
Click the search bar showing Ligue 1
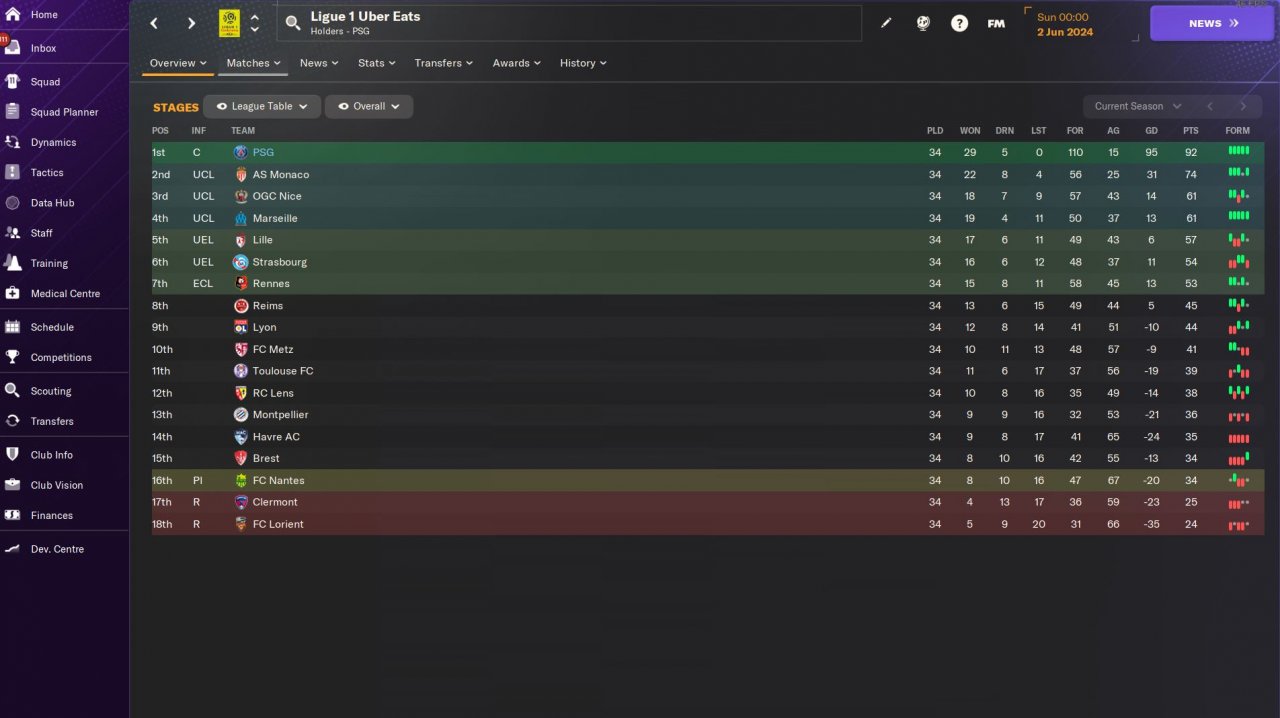(x=570, y=23)
